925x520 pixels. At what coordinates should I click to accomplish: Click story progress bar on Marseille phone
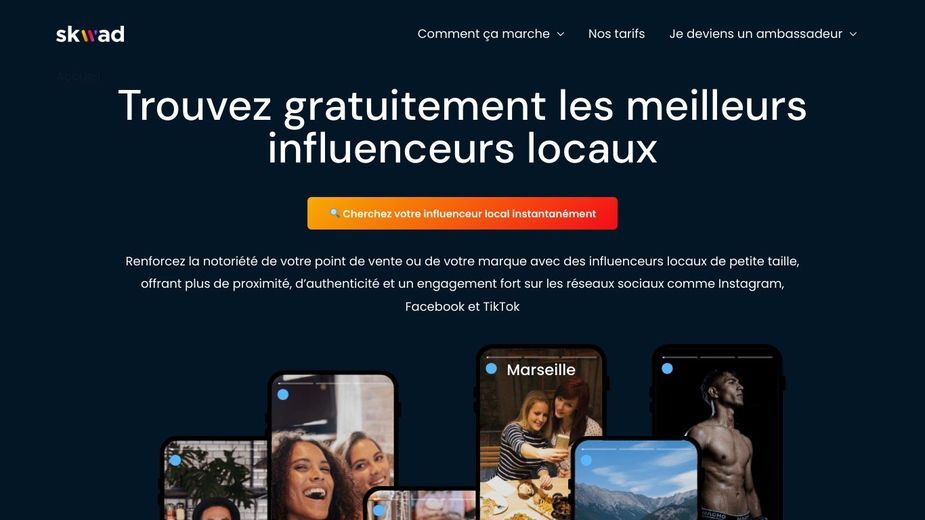(x=541, y=357)
